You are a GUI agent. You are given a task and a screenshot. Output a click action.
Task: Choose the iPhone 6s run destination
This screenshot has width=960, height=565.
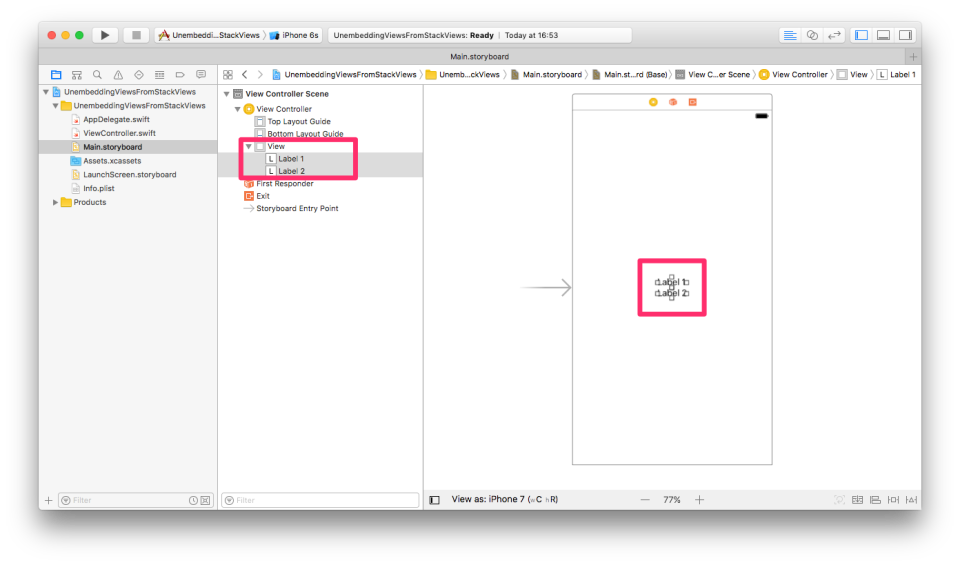coord(294,35)
